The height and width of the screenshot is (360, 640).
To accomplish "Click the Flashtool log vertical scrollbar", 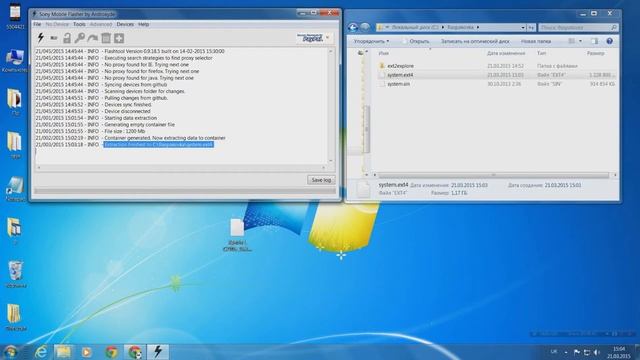I will (x=331, y=106).
